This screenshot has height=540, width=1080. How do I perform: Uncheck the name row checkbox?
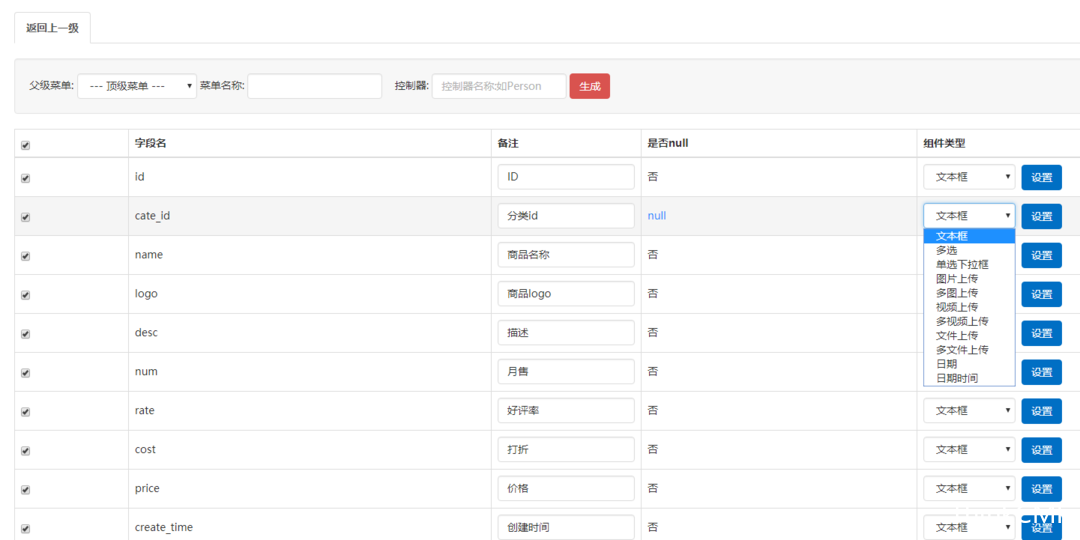[x=25, y=256]
